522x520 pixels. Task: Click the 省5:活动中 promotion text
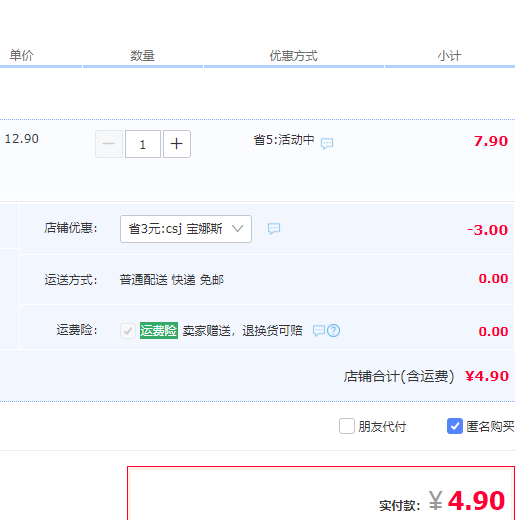pyautogui.click(x=284, y=140)
